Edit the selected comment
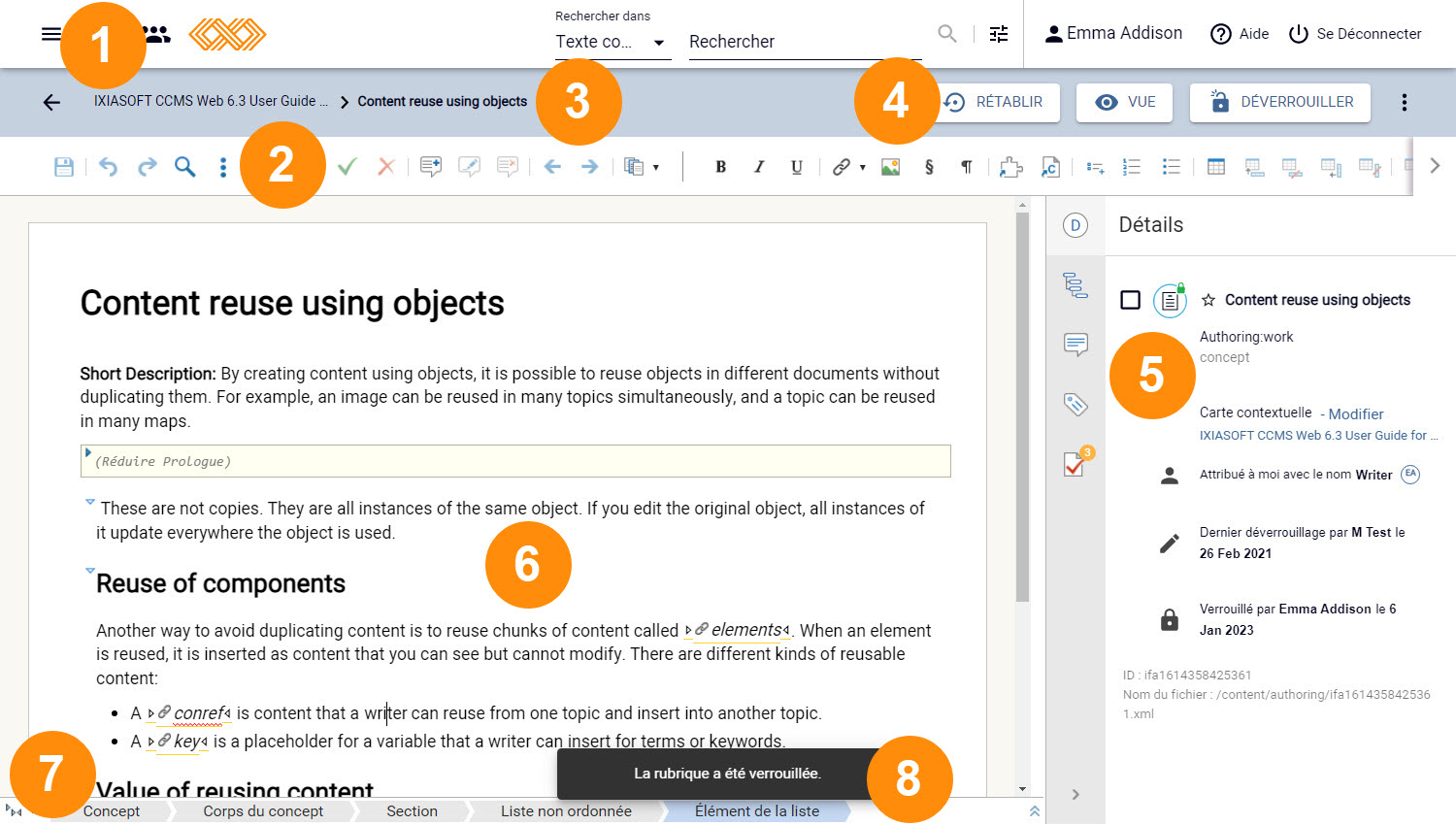1456x825 pixels. pos(469,167)
